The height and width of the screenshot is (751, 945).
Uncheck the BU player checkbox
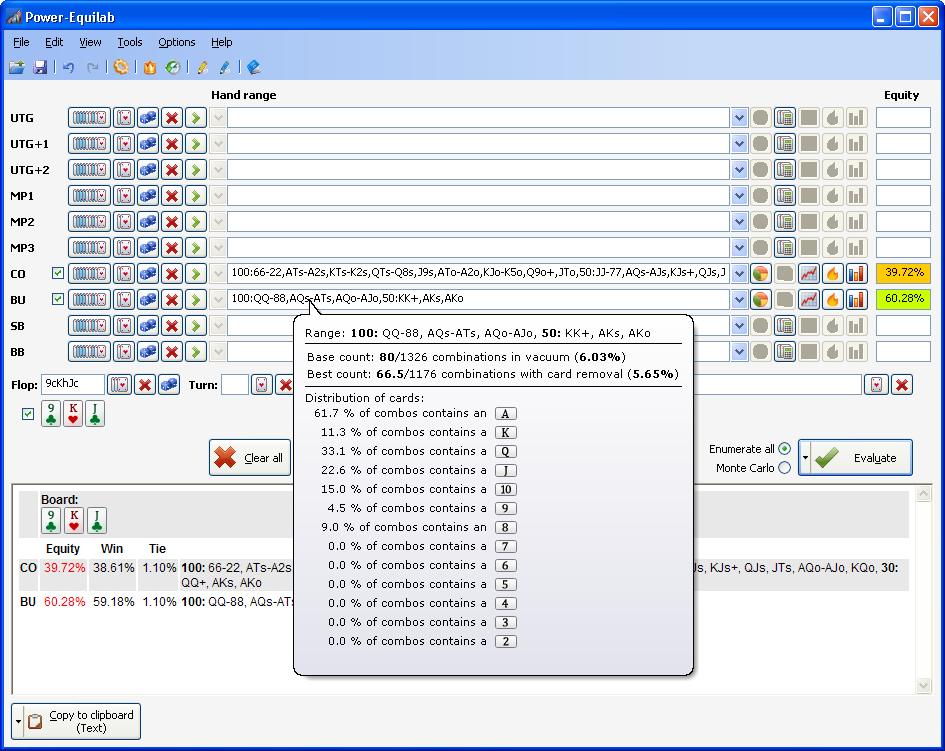(58, 299)
